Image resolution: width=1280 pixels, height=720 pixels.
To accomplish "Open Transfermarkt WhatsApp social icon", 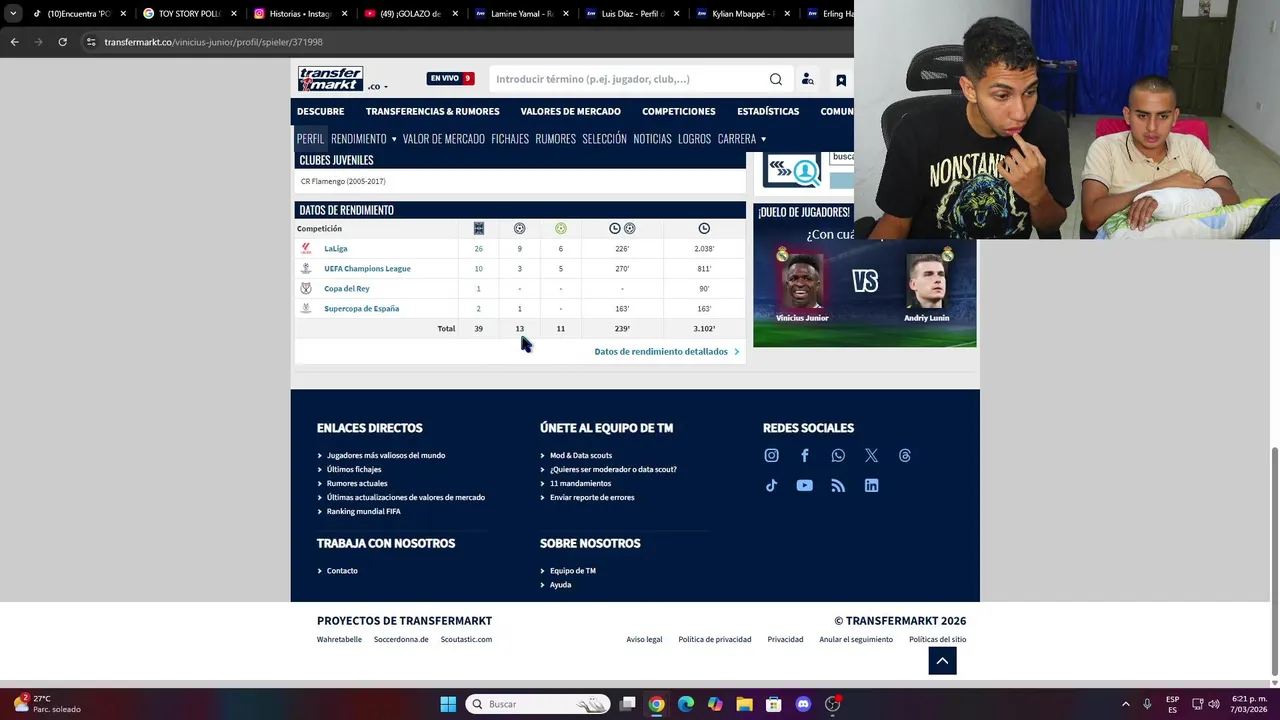I will click(x=838, y=455).
